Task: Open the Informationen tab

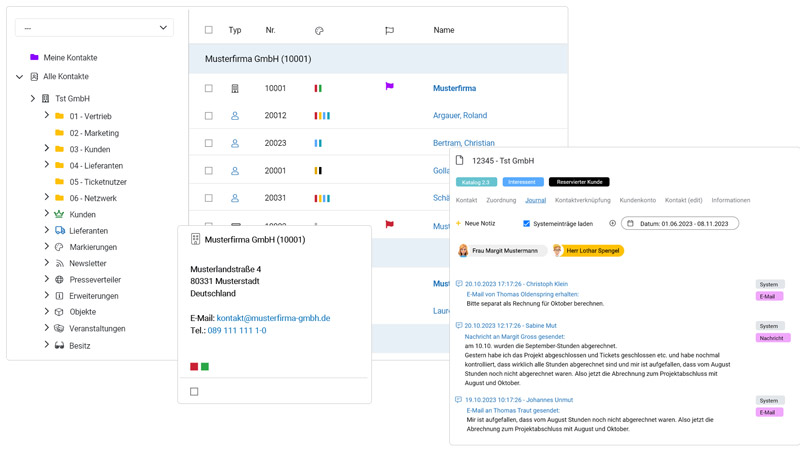Action: pyautogui.click(x=731, y=200)
